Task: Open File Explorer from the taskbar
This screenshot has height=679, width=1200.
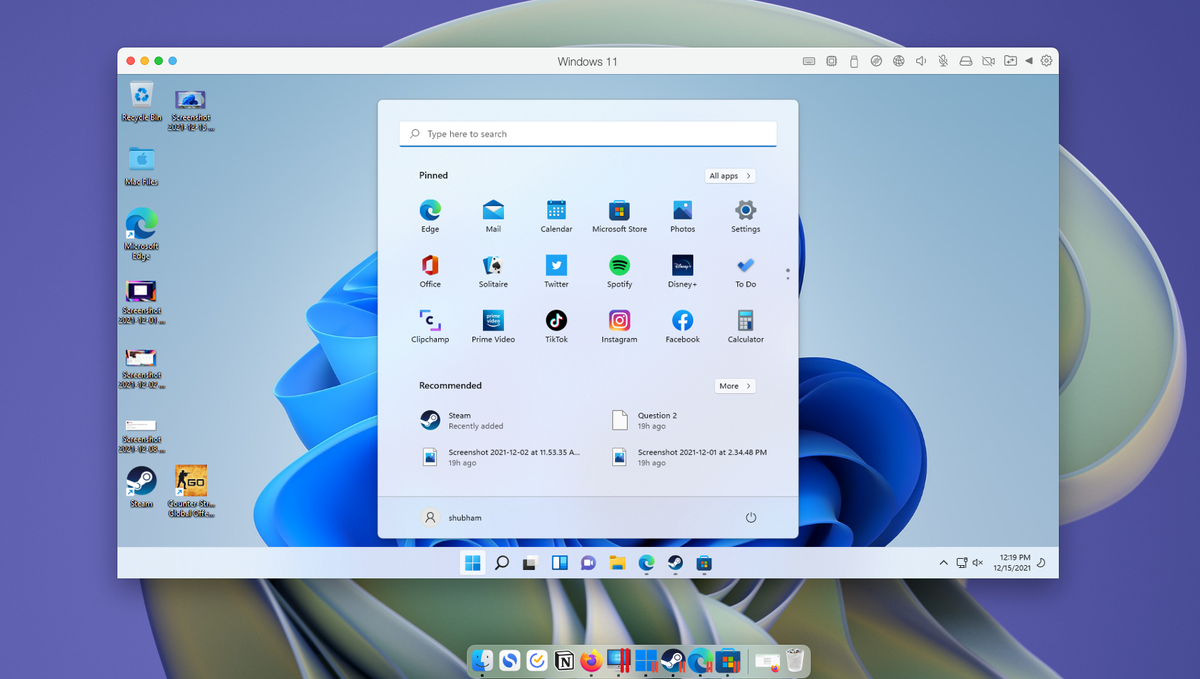Action: [x=617, y=563]
